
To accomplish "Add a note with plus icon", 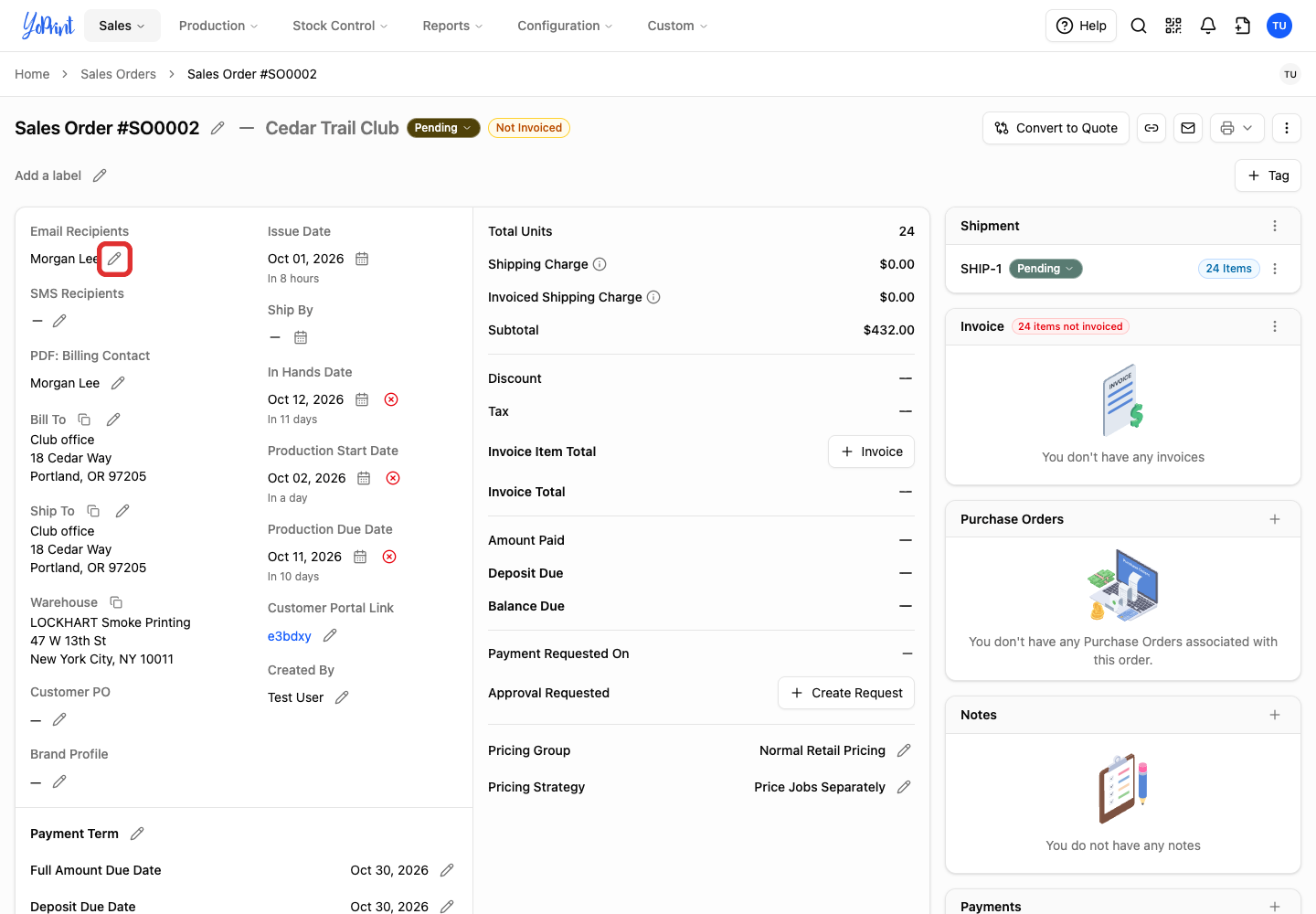I will coord(1275,715).
